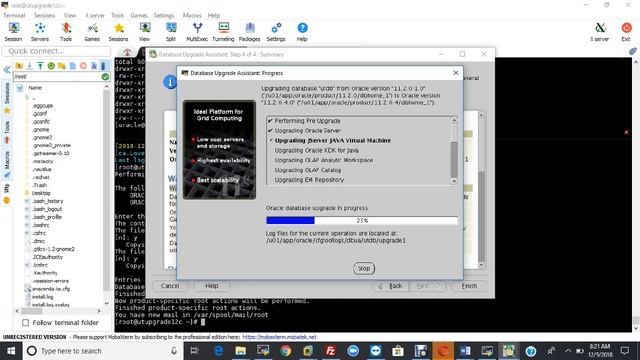Click the red Exit power icon
640x360 pixels.
click(626, 32)
